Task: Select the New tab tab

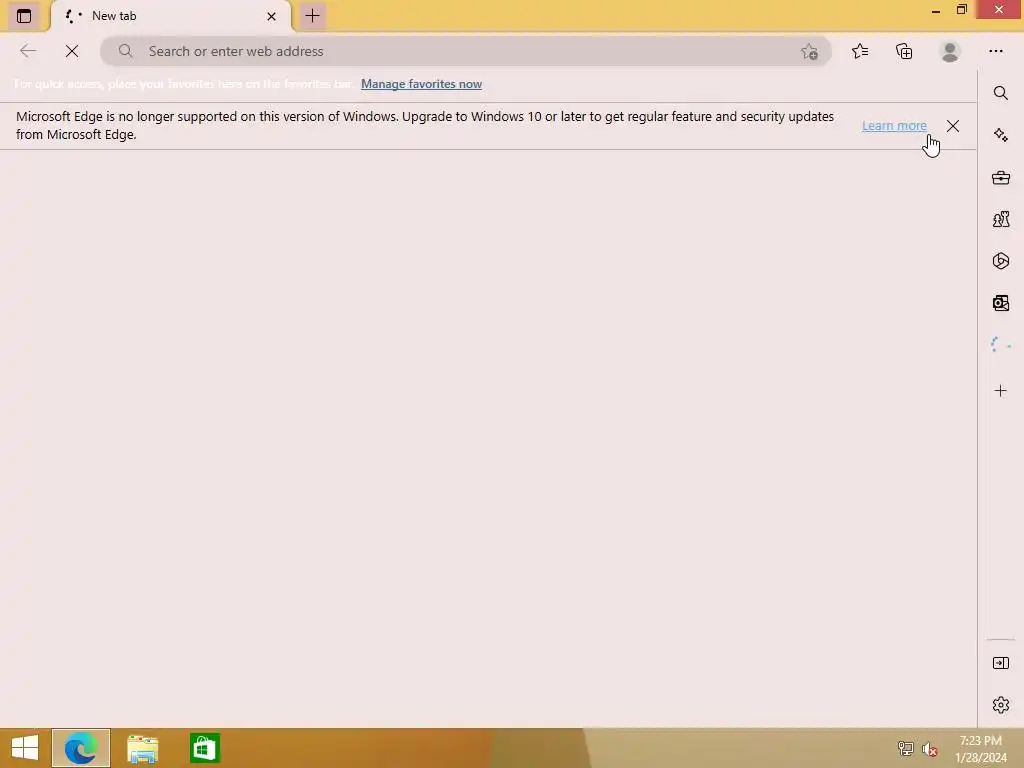Action: [x=171, y=16]
